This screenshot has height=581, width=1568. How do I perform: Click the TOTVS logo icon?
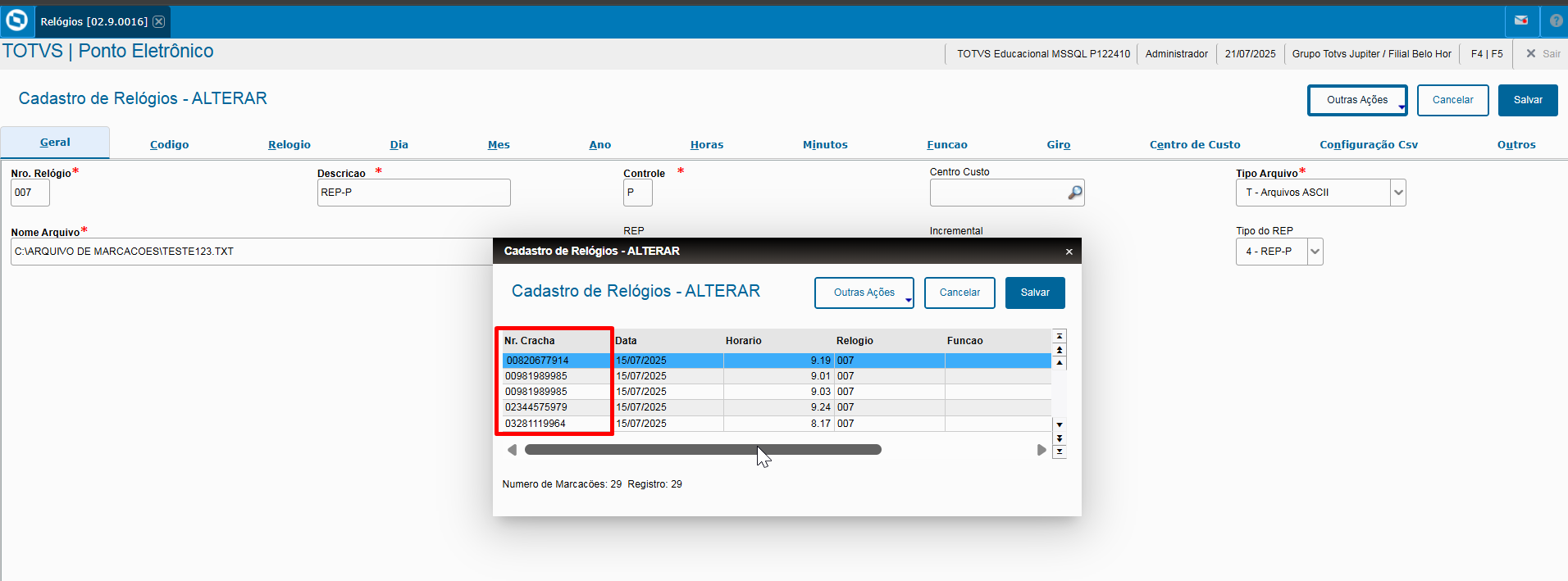point(16,20)
